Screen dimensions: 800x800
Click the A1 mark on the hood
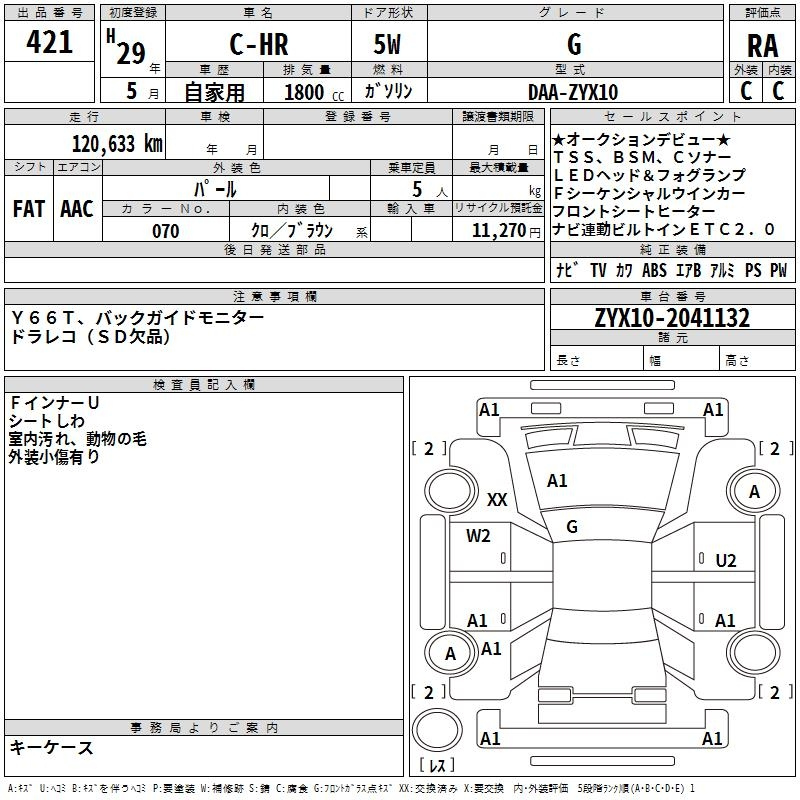pos(557,481)
